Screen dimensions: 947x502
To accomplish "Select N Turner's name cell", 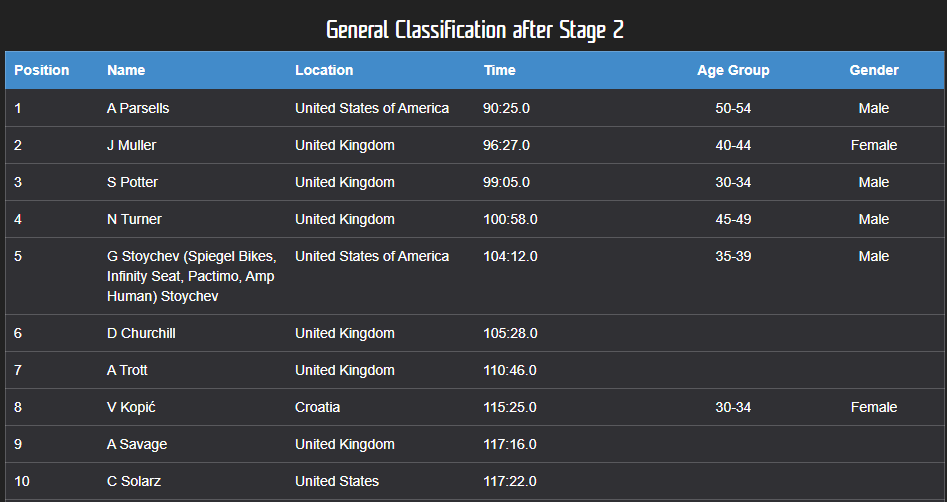I will 134,219.
